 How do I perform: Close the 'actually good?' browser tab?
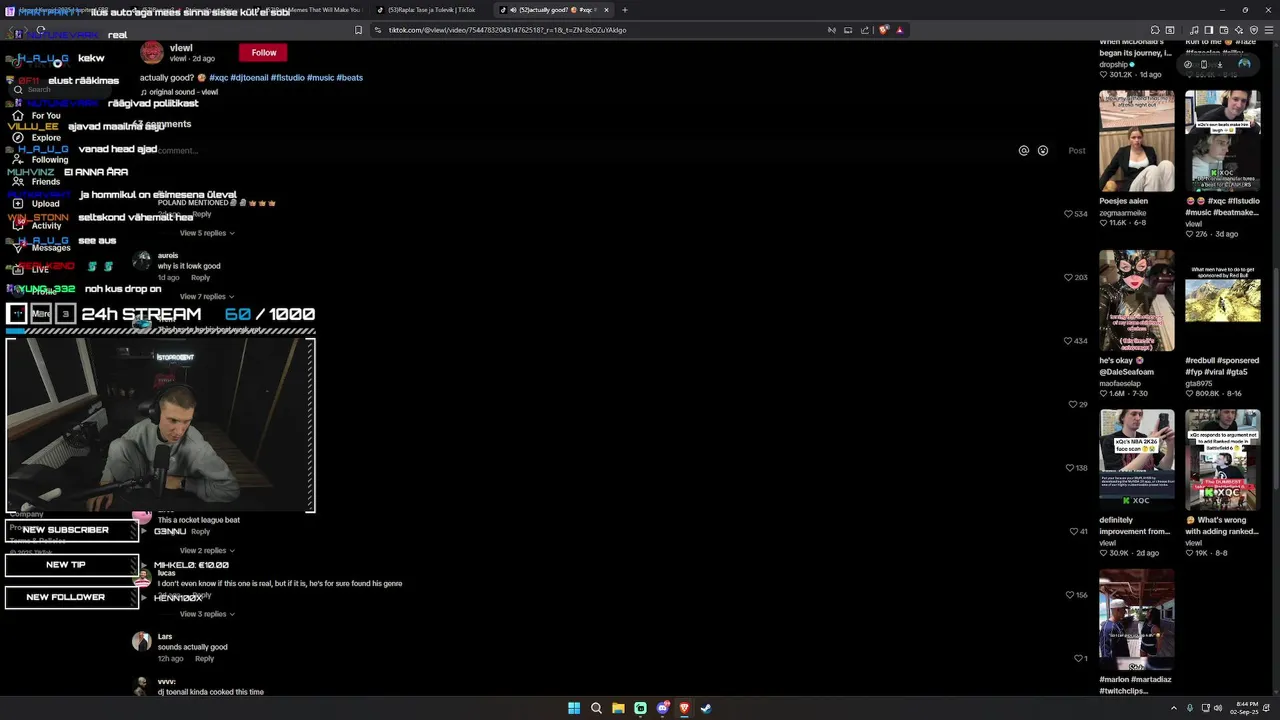(606, 10)
